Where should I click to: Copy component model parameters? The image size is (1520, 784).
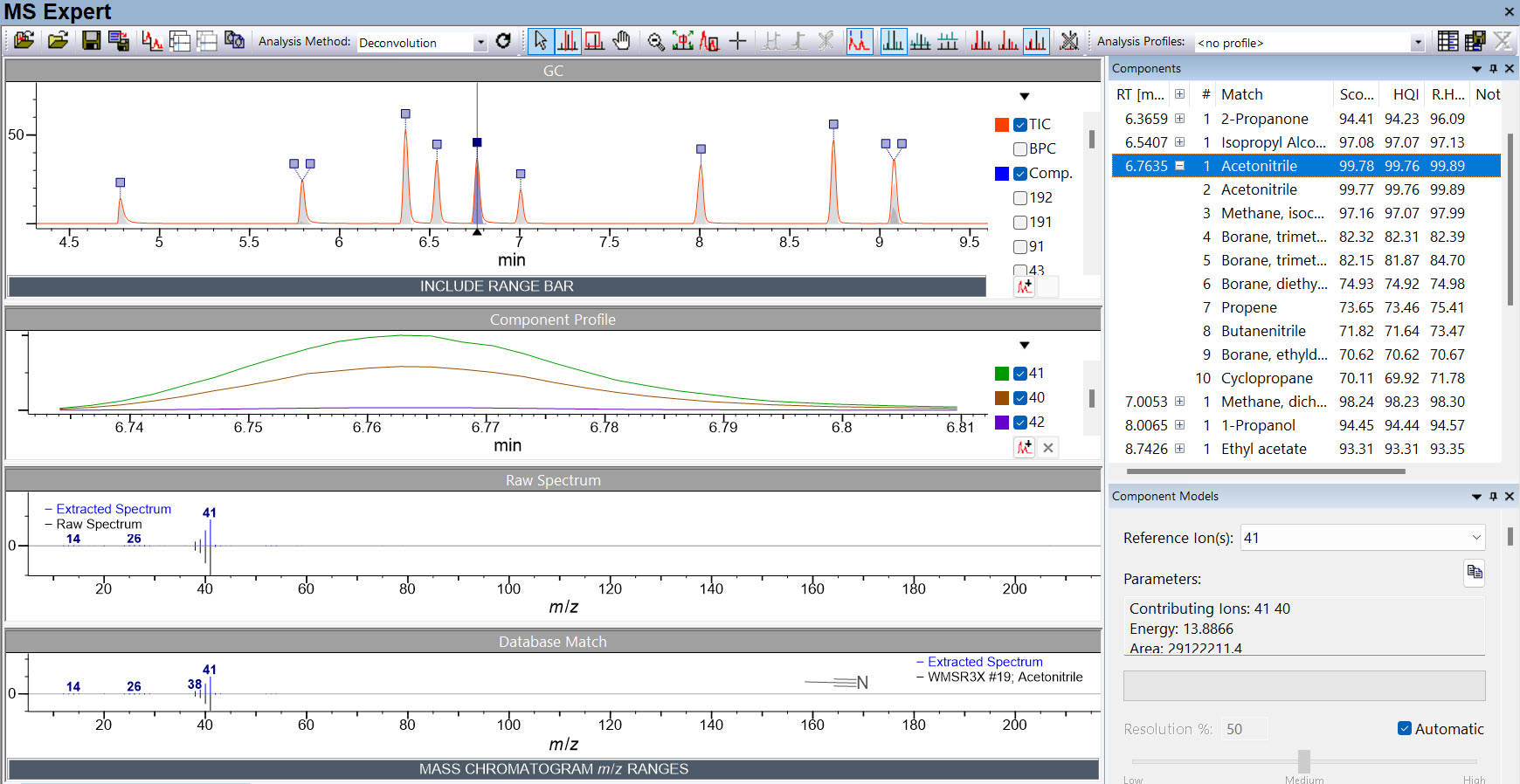(1475, 572)
